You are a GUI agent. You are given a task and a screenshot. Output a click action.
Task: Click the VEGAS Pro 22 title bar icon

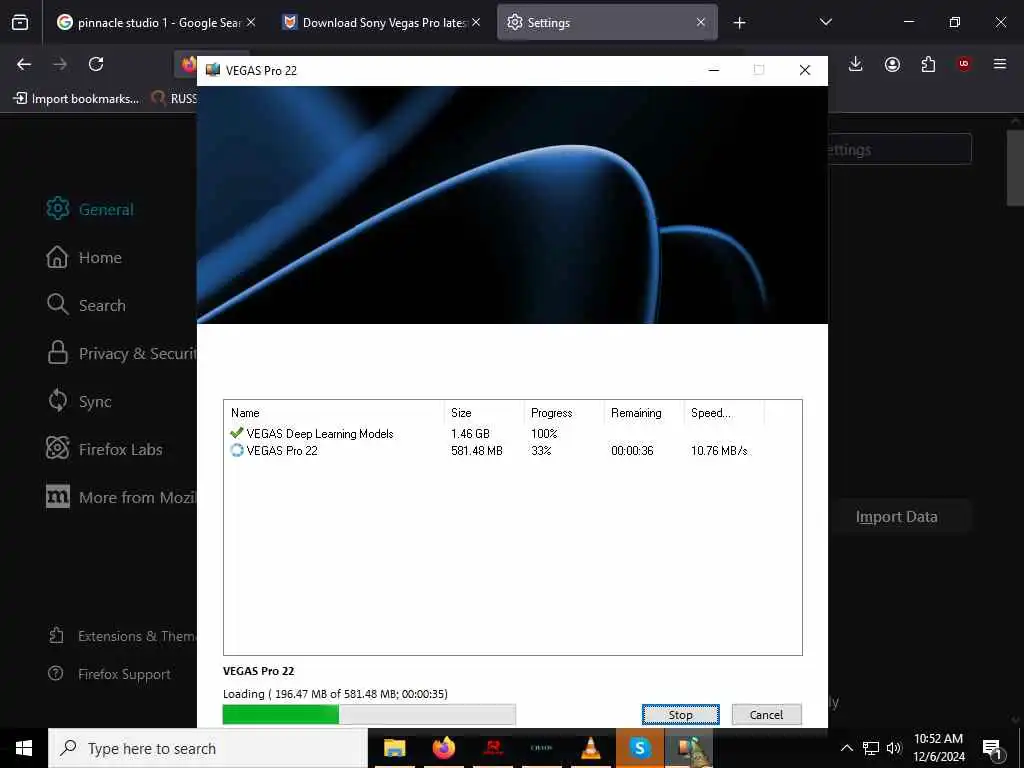pos(212,70)
